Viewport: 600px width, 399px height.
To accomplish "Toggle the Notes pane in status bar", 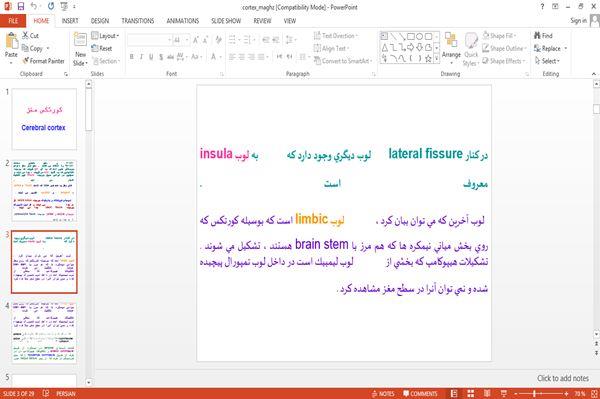I will click(x=383, y=394).
